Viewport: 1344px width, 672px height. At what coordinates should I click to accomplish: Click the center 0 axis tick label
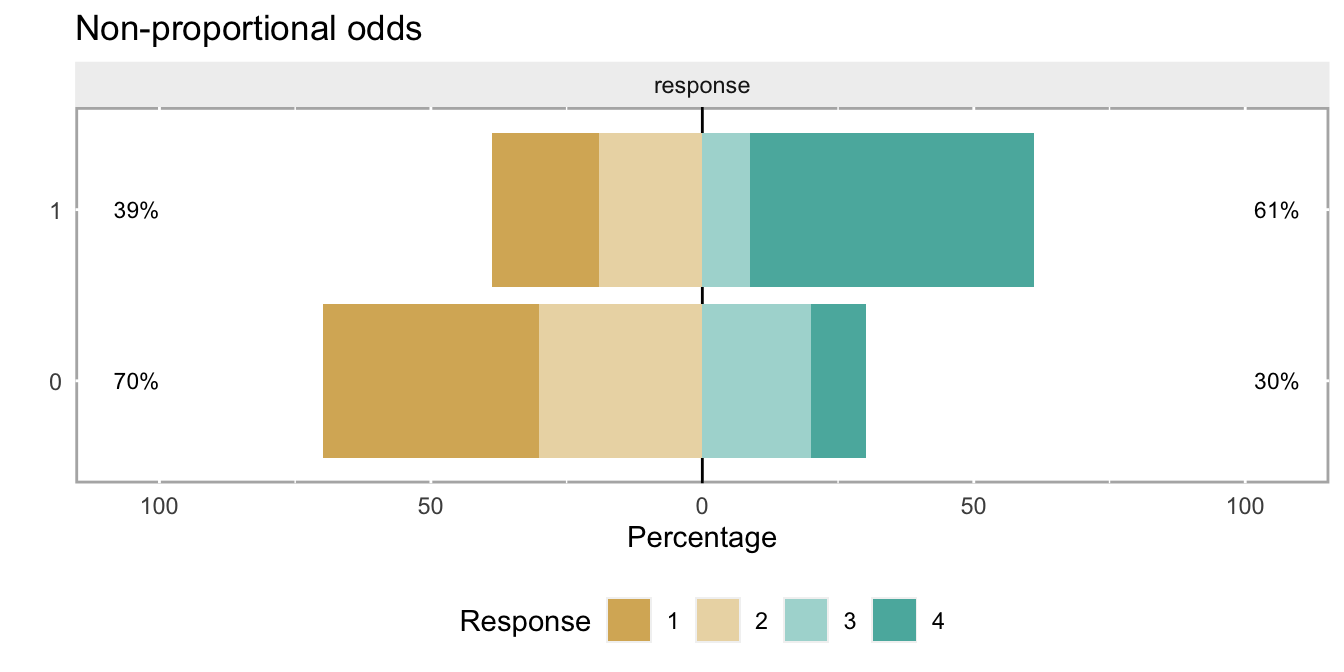point(702,506)
